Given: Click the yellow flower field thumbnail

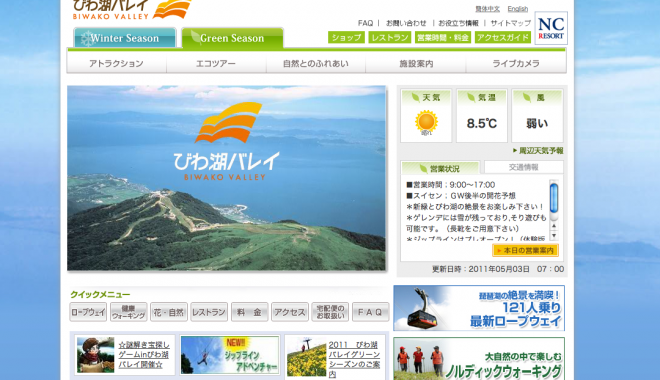Looking at the screenshot, I should click(x=306, y=356).
